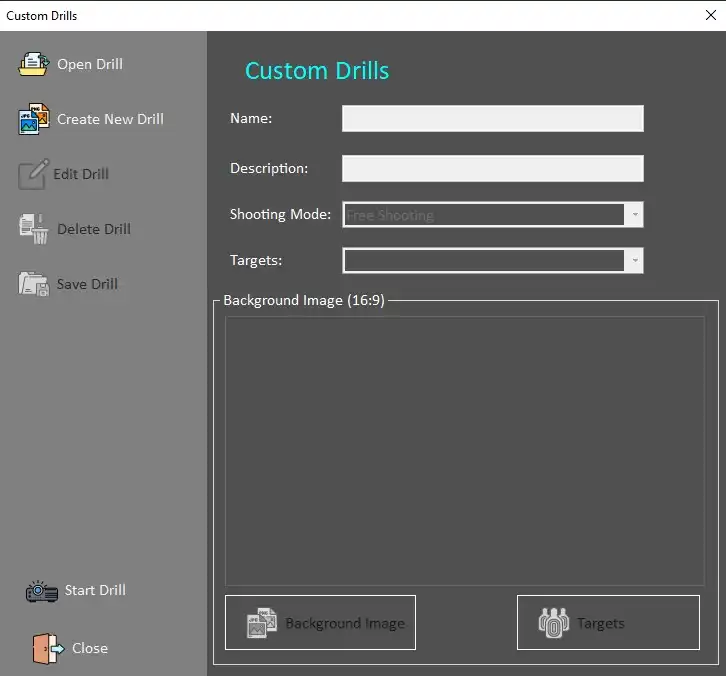Open the Free Shooting combo box

click(484, 215)
